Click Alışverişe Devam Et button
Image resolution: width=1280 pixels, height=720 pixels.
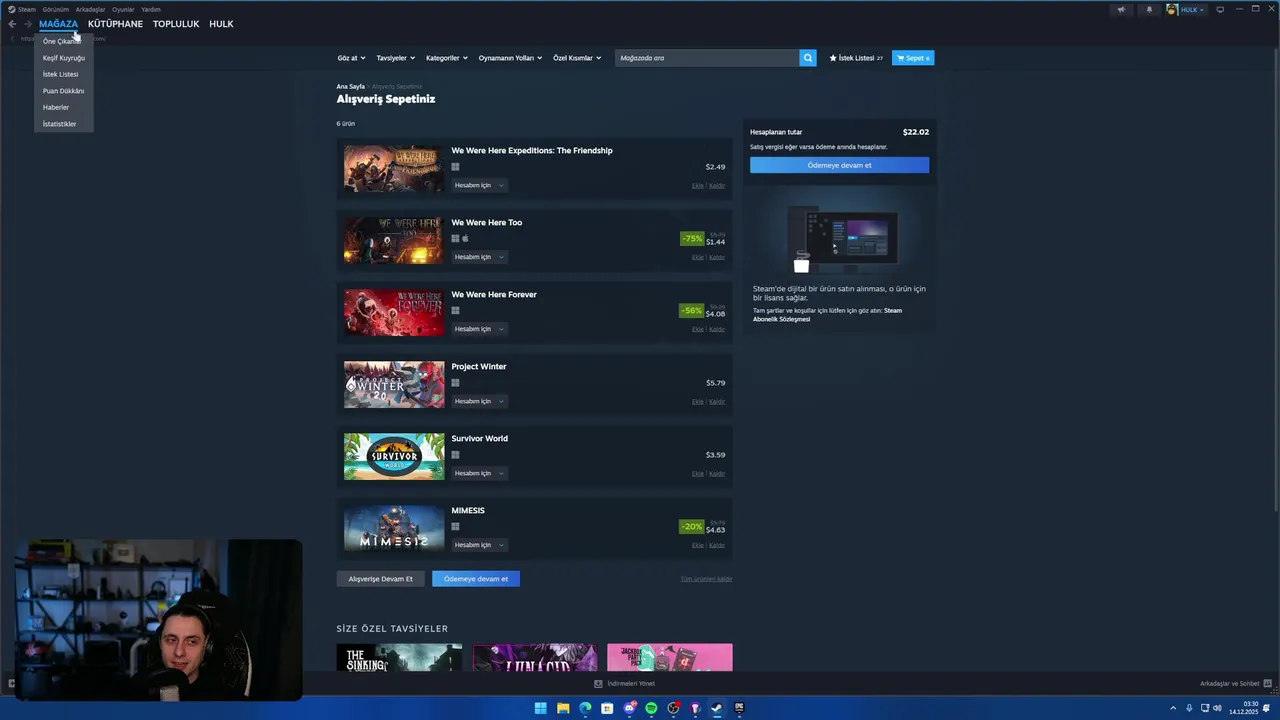(380, 579)
